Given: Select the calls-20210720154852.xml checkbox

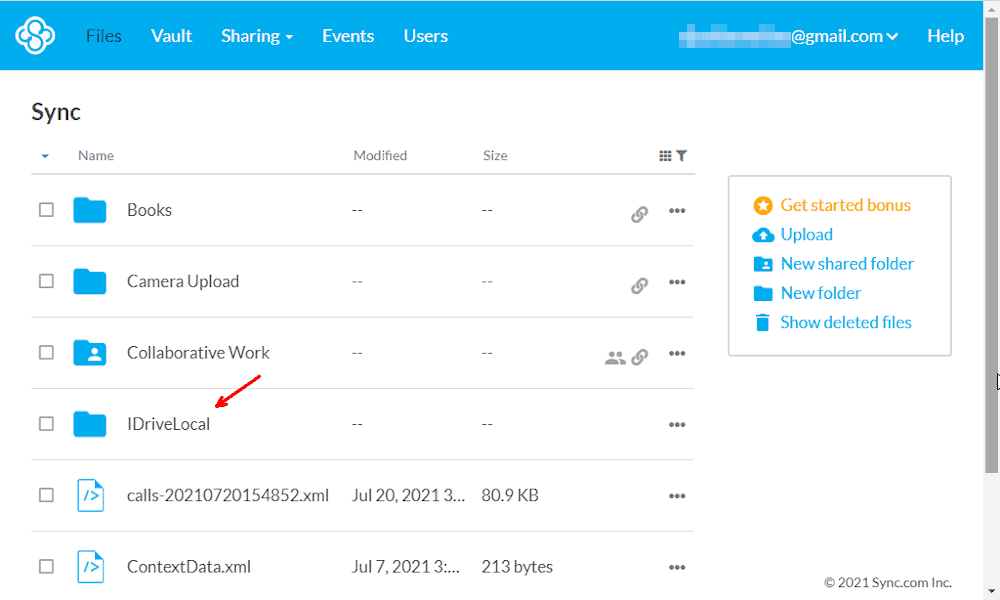Looking at the screenshot, I should coord(46,495).
